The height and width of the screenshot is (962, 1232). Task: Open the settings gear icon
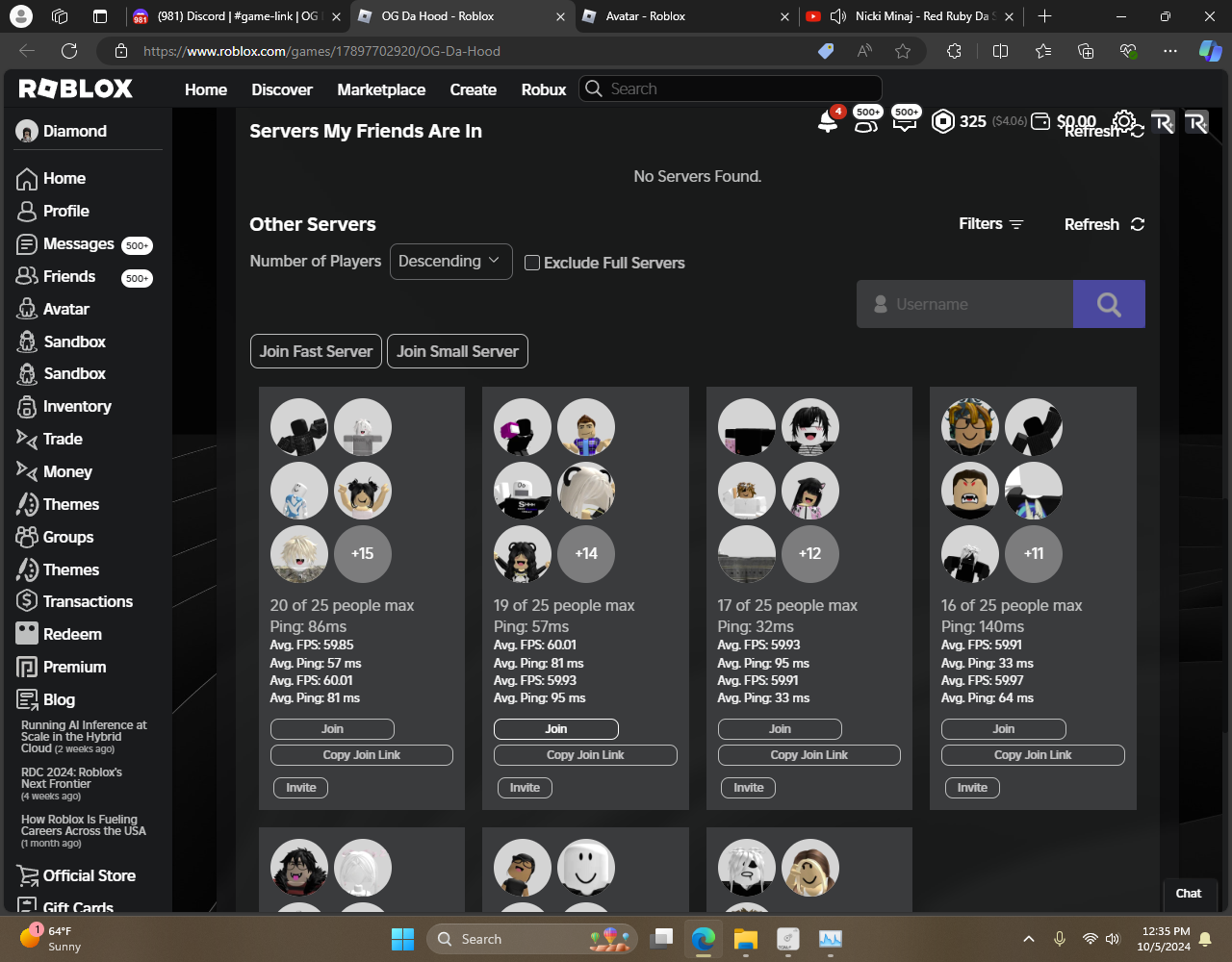(x=1123, y=121)
